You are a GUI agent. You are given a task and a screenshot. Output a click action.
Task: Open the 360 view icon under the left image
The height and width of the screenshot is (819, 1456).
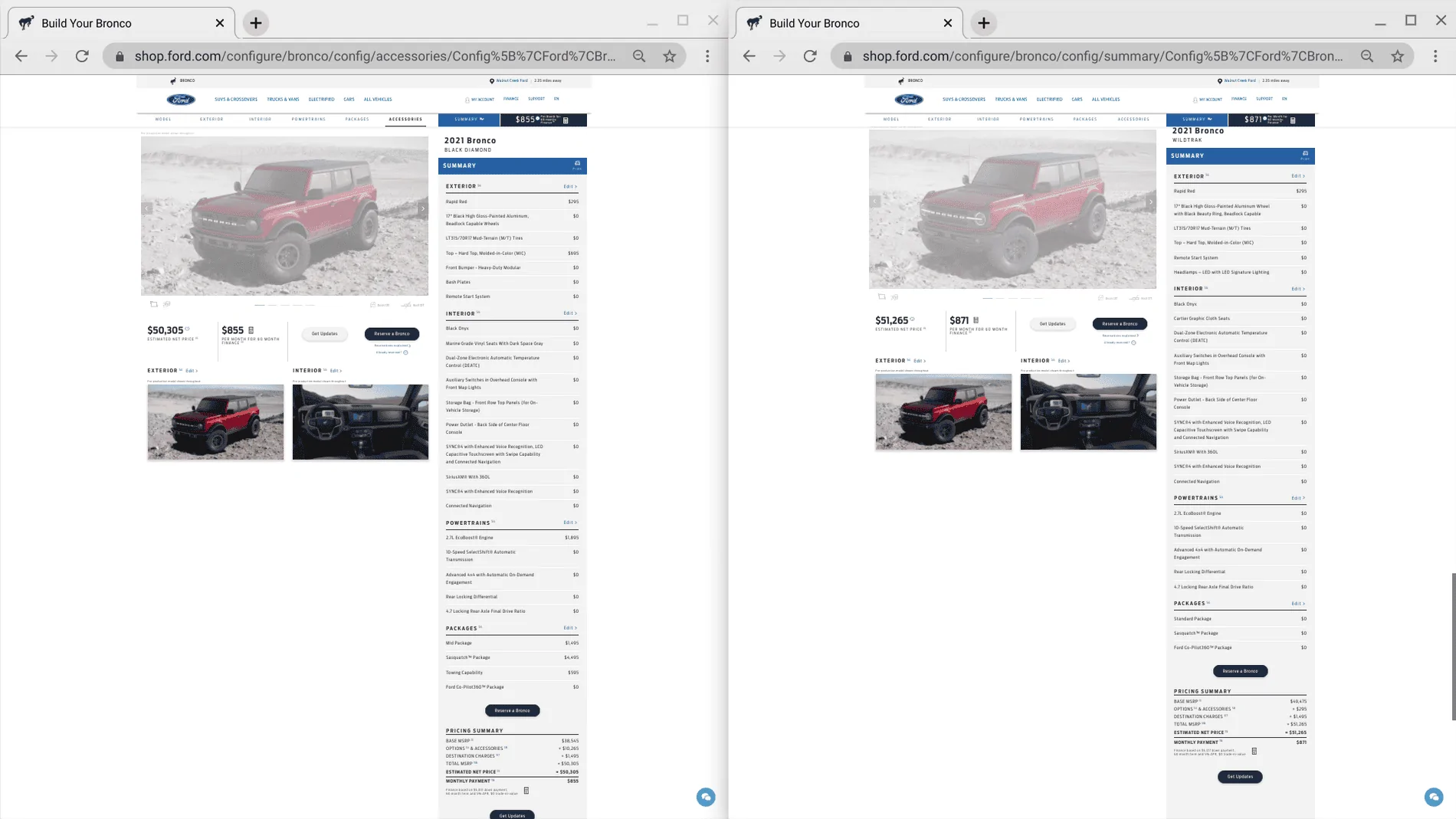coord(167,304)
